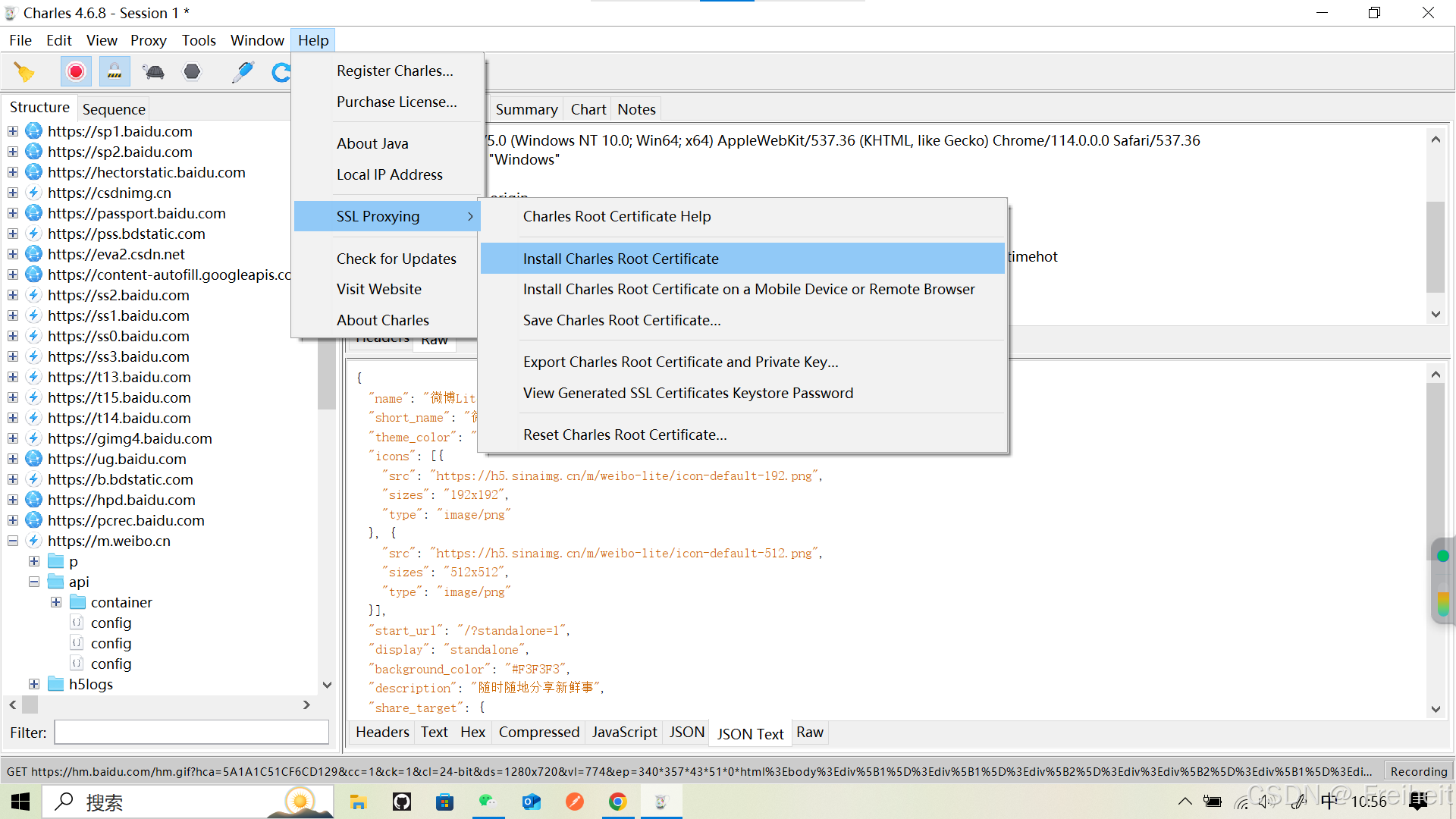Select the JSON response tab
Viewport: 1456px width, 819px height.
pyautogui.click(x=687, y=732)
